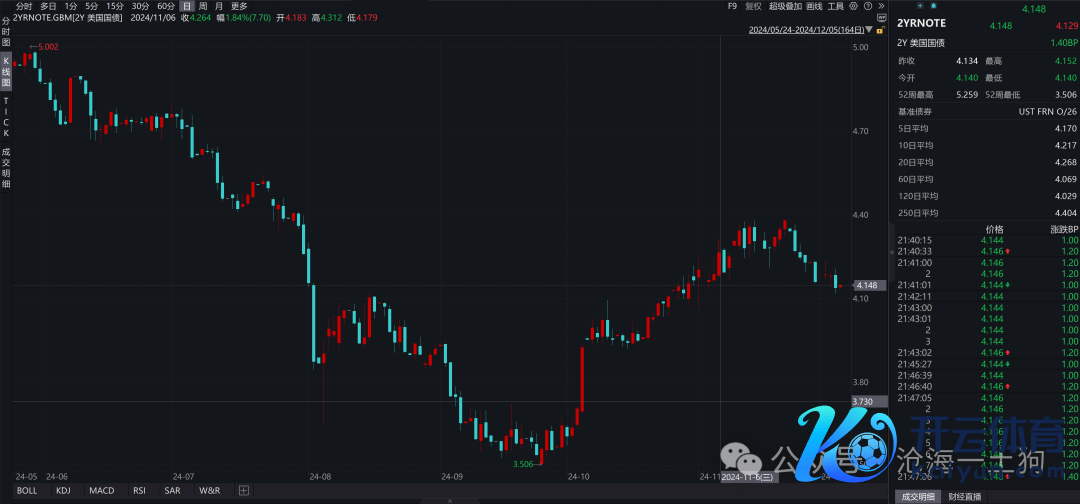1080x504 pixels.
Task: Open the 更多 periods menu
Action: point(239,6)
